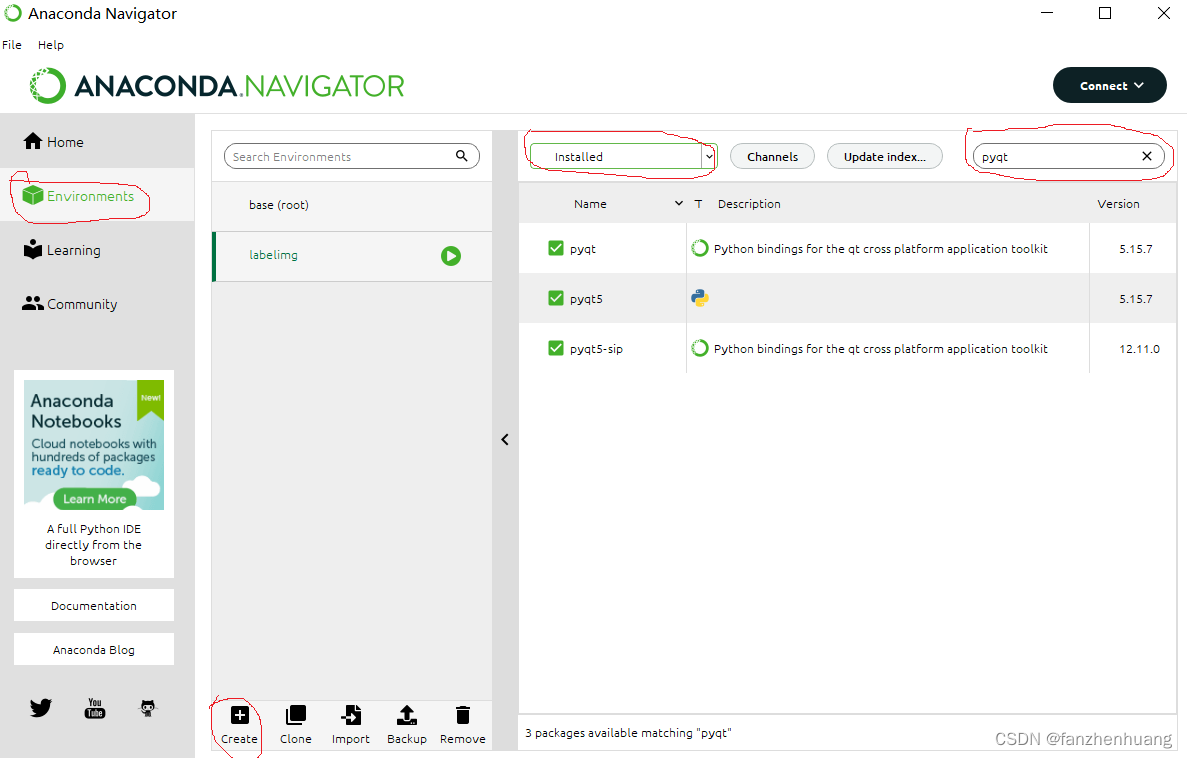Select the labelimg environment

tap(352, 256)
